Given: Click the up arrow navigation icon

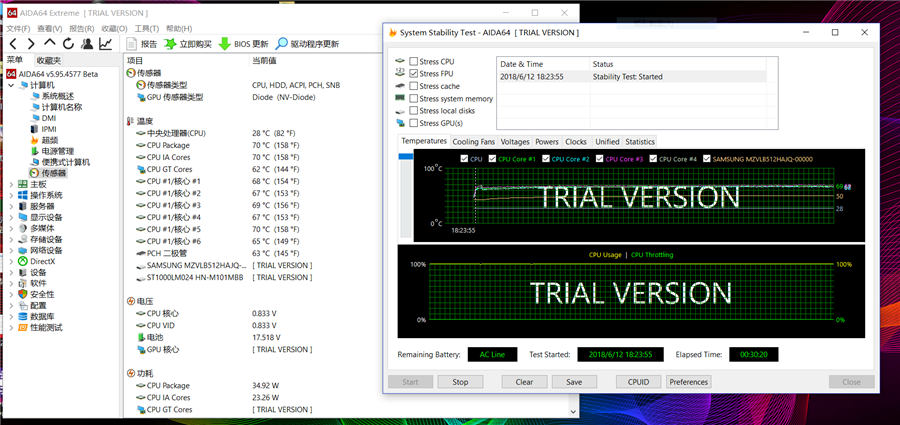Looking at the screenshot, I should [x=50, y=44].
